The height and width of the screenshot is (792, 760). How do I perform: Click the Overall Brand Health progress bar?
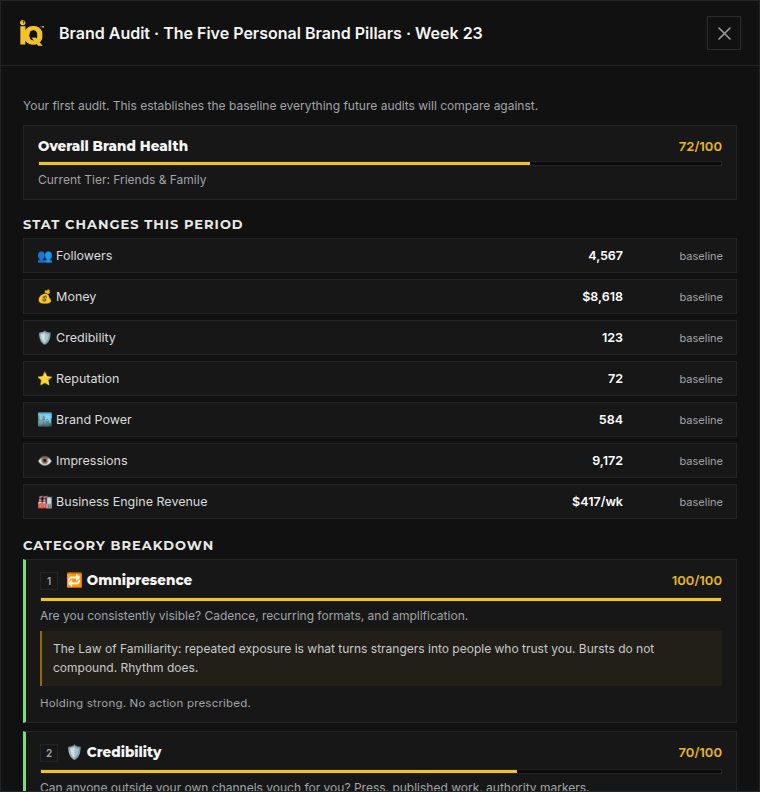(x=380, y=164)
